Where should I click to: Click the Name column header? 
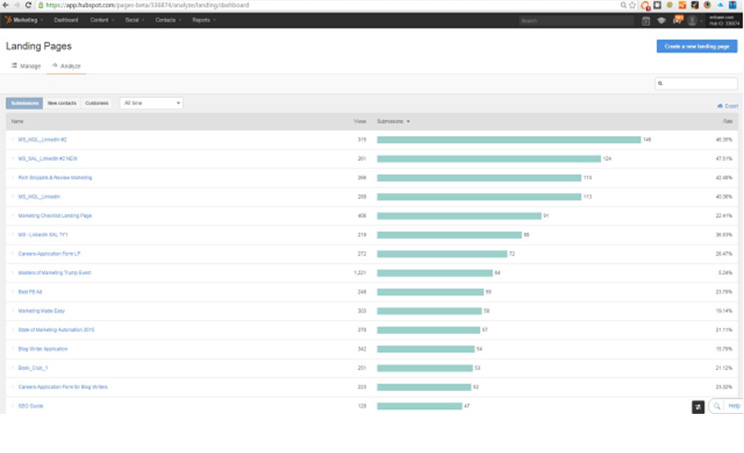[x=17, y=121]
